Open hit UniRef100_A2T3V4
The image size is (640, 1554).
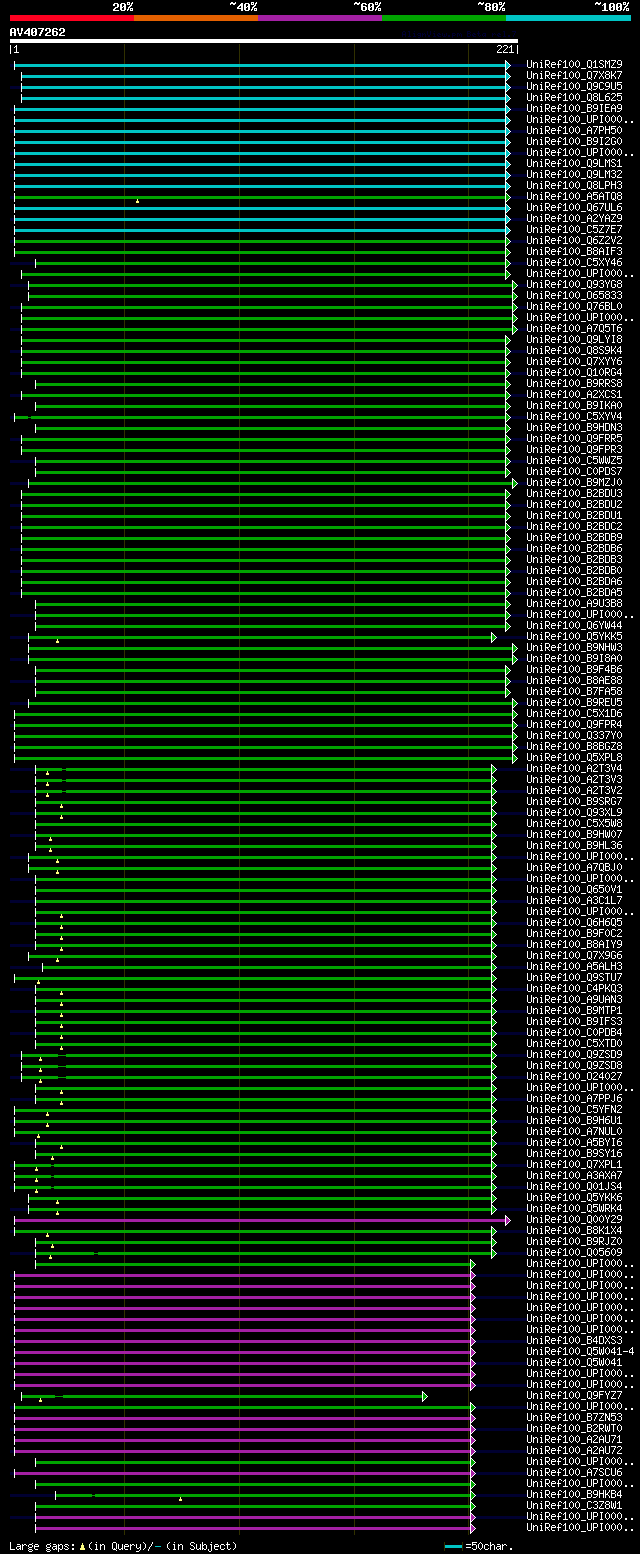(575, 769)
